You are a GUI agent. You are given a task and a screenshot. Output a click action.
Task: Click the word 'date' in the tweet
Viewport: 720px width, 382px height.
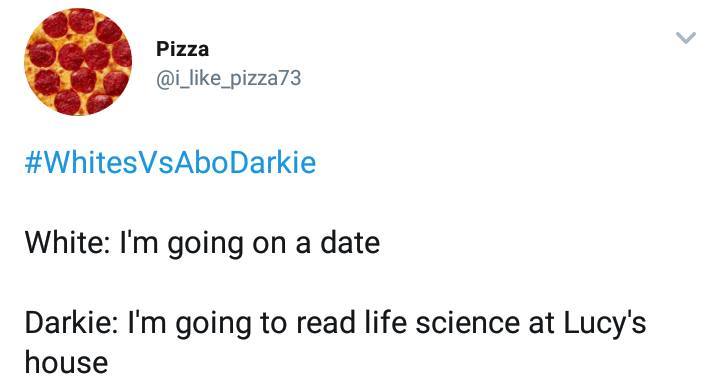350,242
